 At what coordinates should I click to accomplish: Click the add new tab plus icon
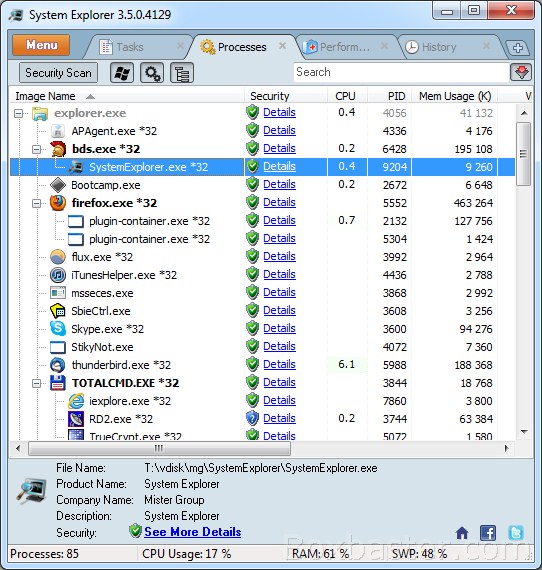[x=518, y=48]
